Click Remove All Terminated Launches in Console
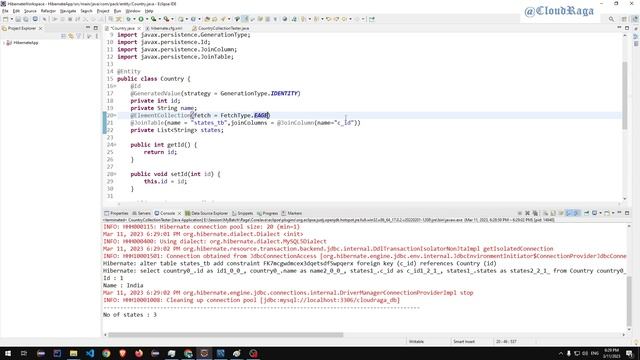The image size is (640, 360). pyautogui.click(x=535, y=213)
